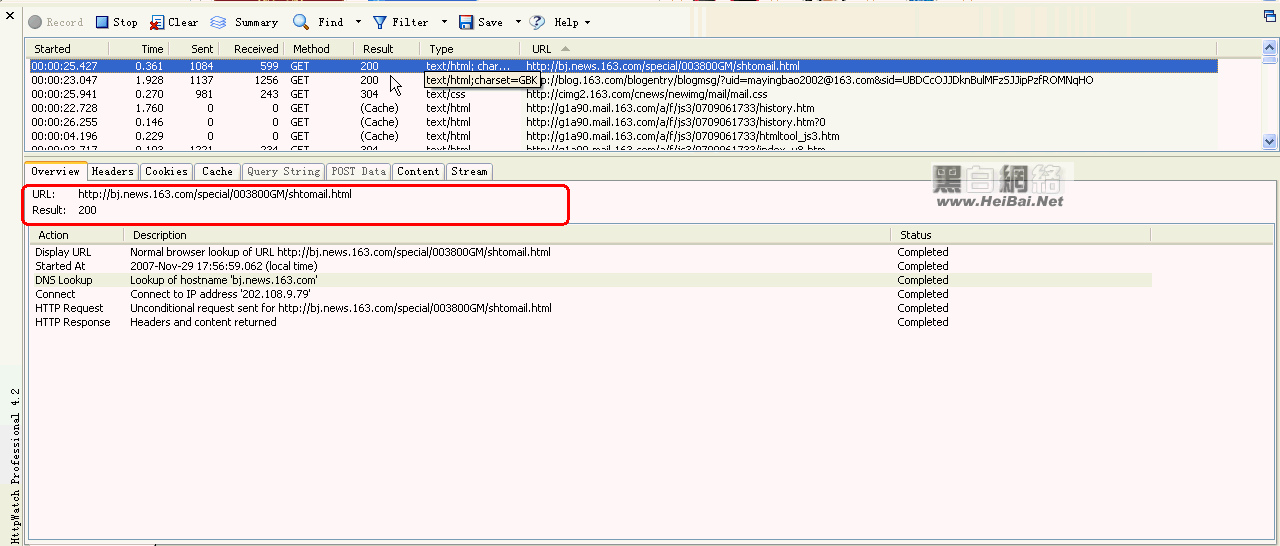Select the request started at 00:00:22.728
Screen dimensions: 1280x546
pos(622,108)
